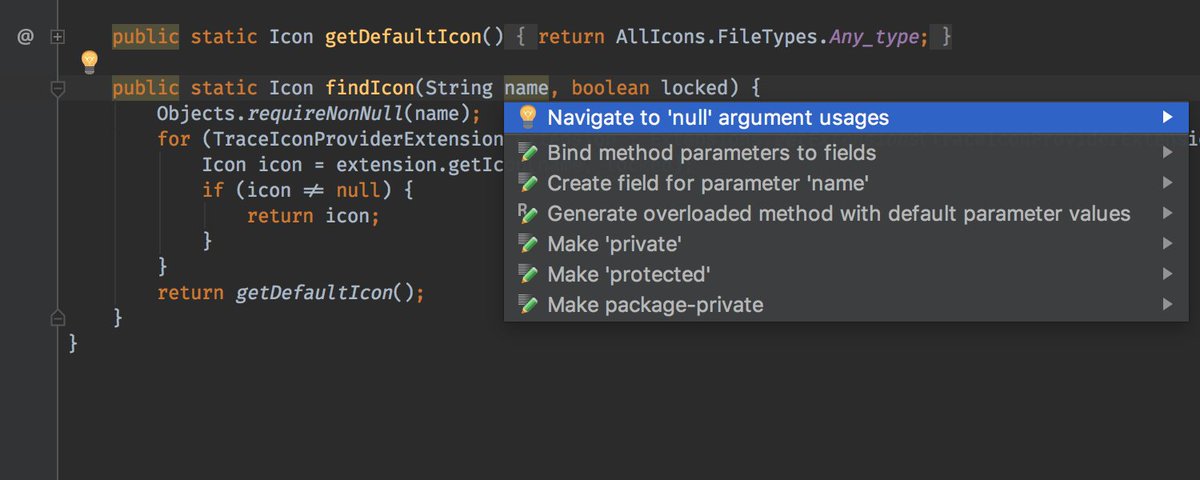1200x480 pixels.
Task: Collapse the findIcon method using its fold toggle
Action: (x=57, y=89)
